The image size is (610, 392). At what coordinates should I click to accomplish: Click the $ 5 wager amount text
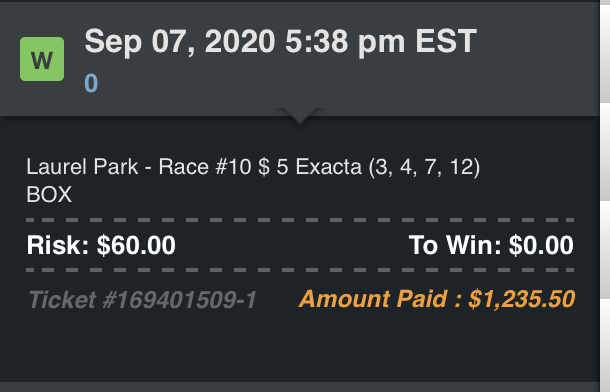(273, 167)
